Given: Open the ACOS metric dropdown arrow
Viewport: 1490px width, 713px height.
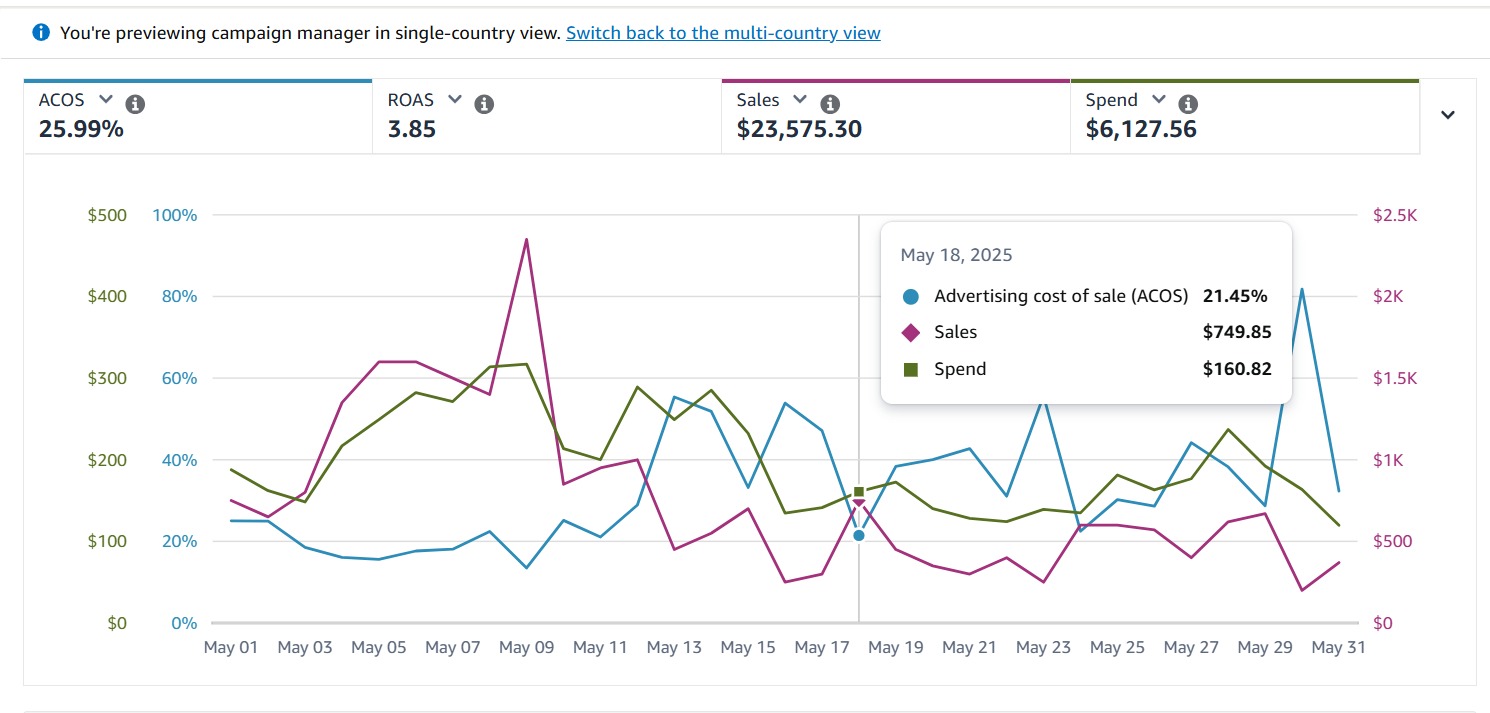Looking at the screenshot, I should pyautogui.click(x=106, y=100).
